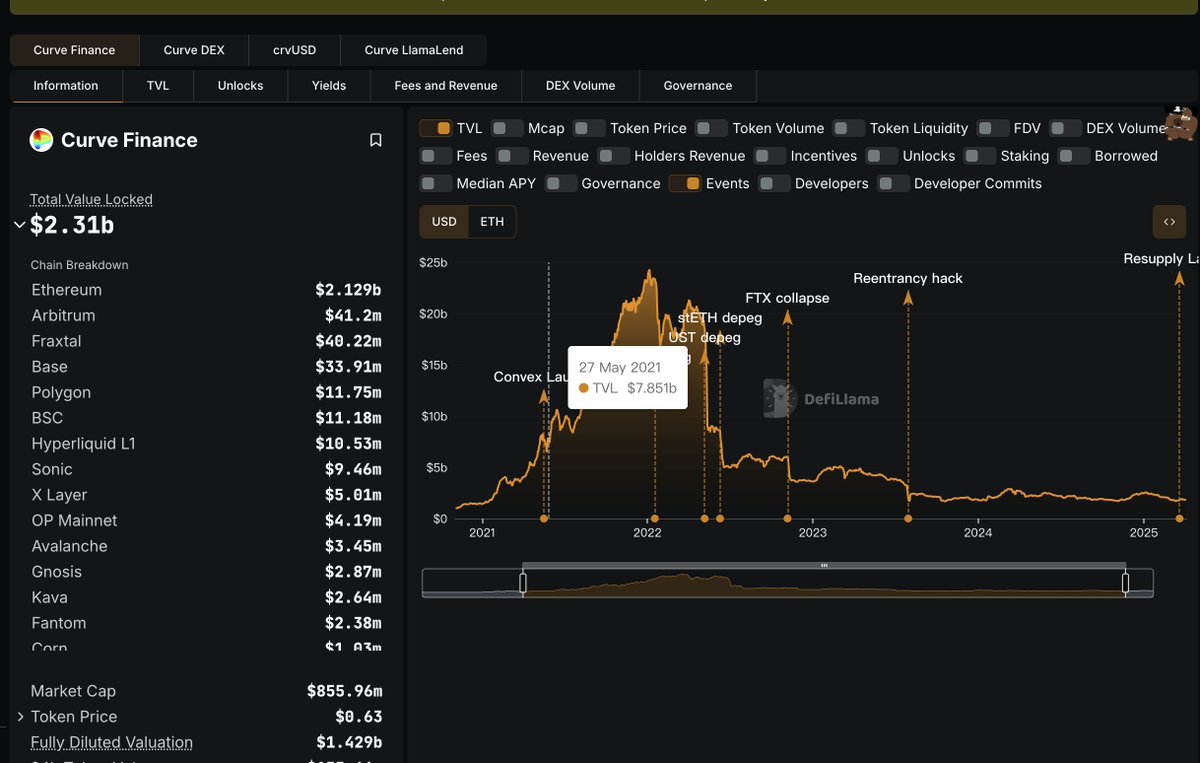Enable the Staking series
This screenshot has height=763, width=1200.
[981, 156]
